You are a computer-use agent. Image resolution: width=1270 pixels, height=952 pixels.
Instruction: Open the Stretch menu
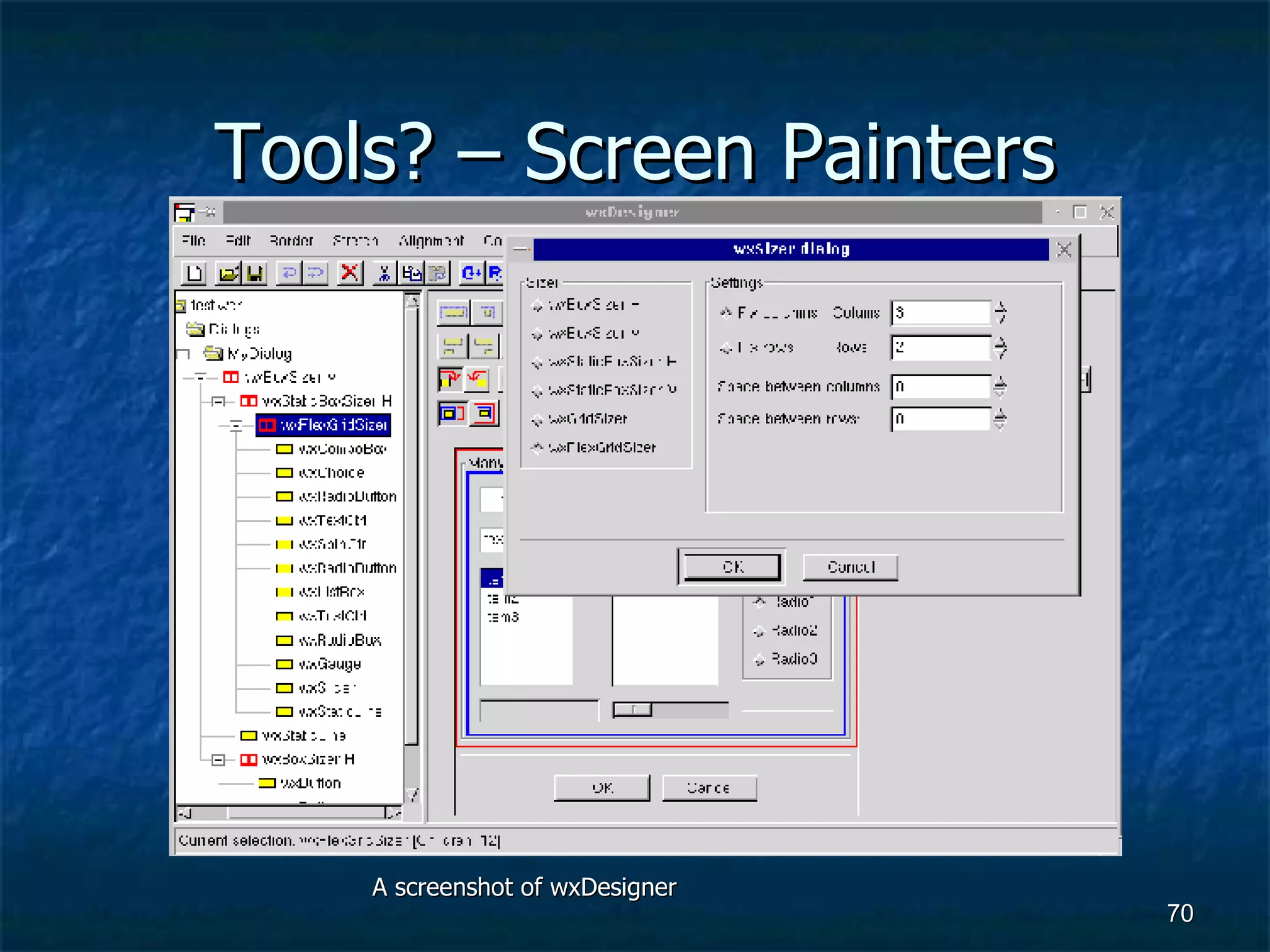tap(355, 240)
